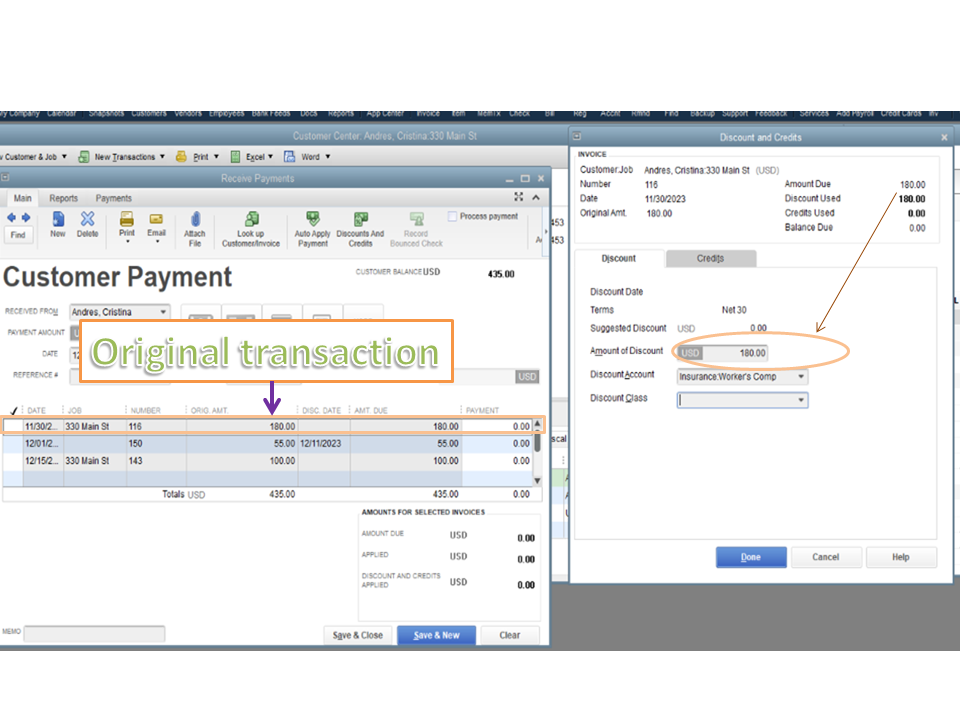The image size is (960, 720).
Task: Open Receive Payments window control menu icon
Action: (5, 178)
